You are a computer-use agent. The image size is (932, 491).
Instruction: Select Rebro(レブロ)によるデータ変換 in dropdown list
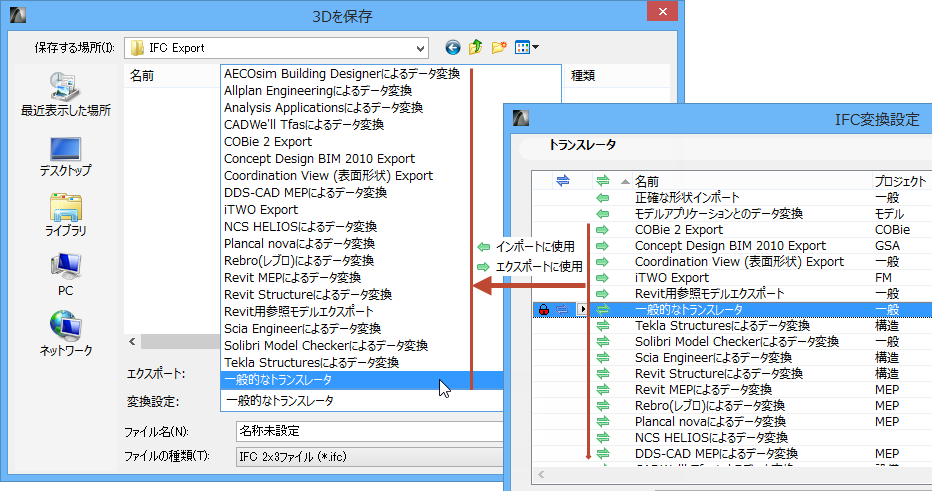299,261
